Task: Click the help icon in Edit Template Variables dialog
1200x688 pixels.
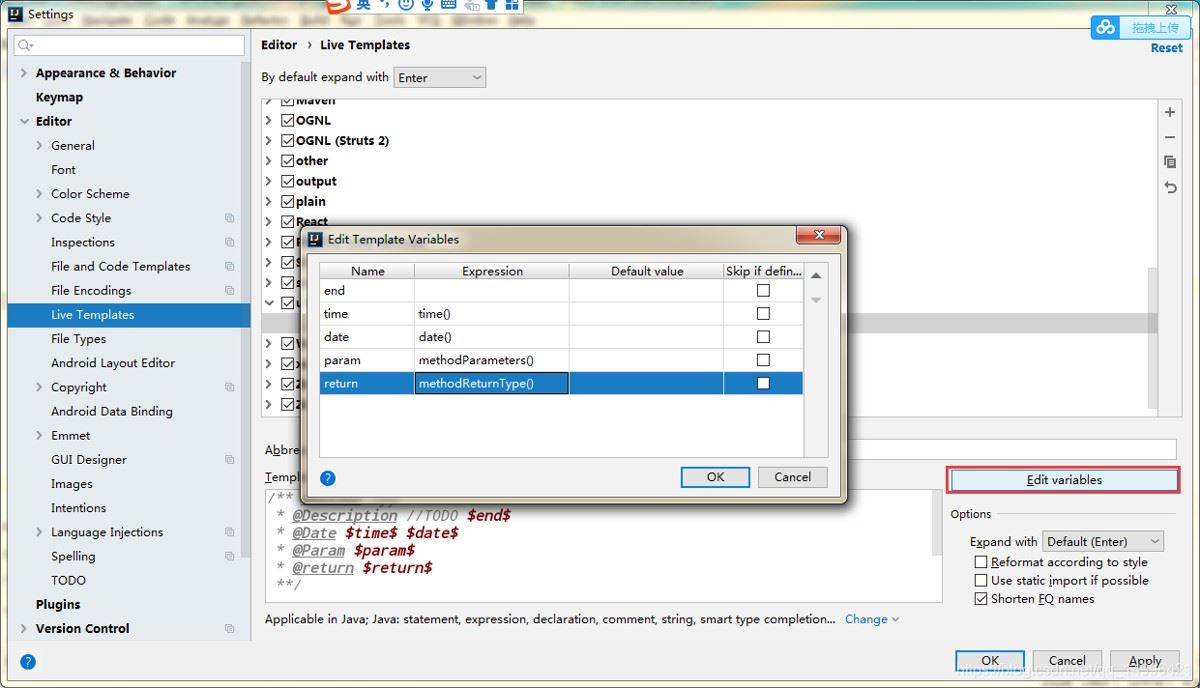Action: click(327, 478)
